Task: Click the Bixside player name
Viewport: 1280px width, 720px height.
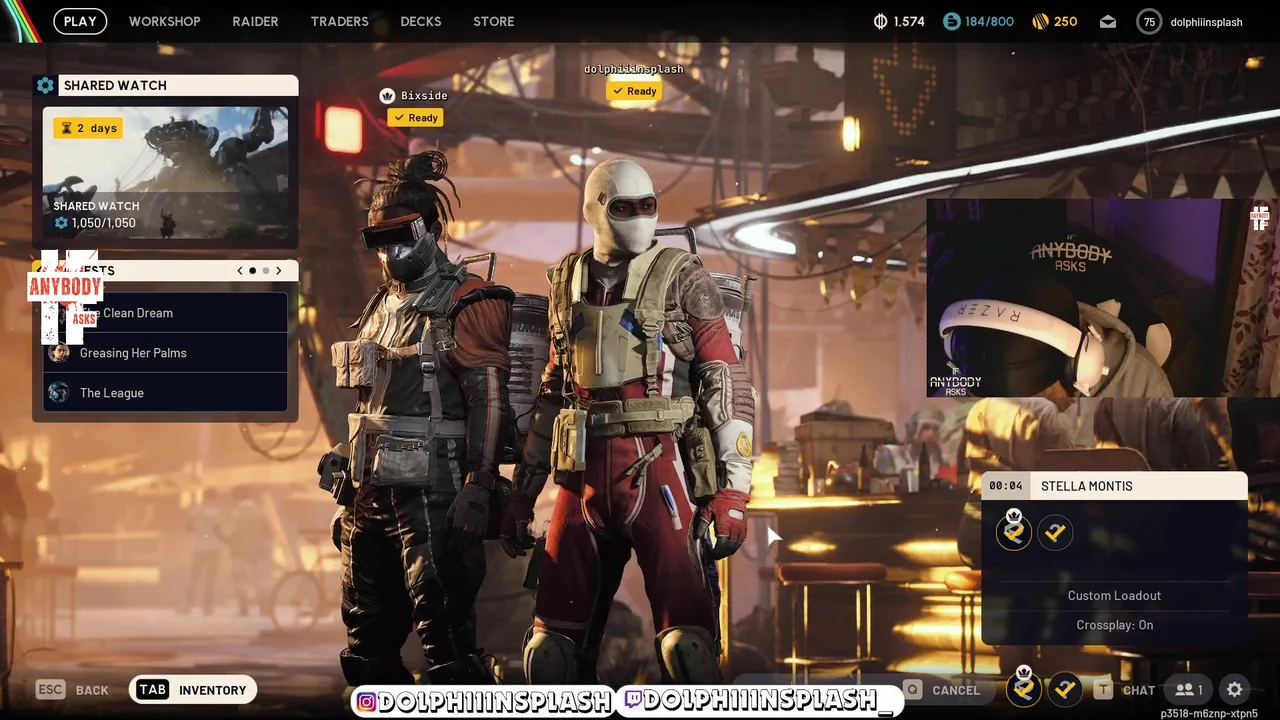Action: click(x=424, y=96)
